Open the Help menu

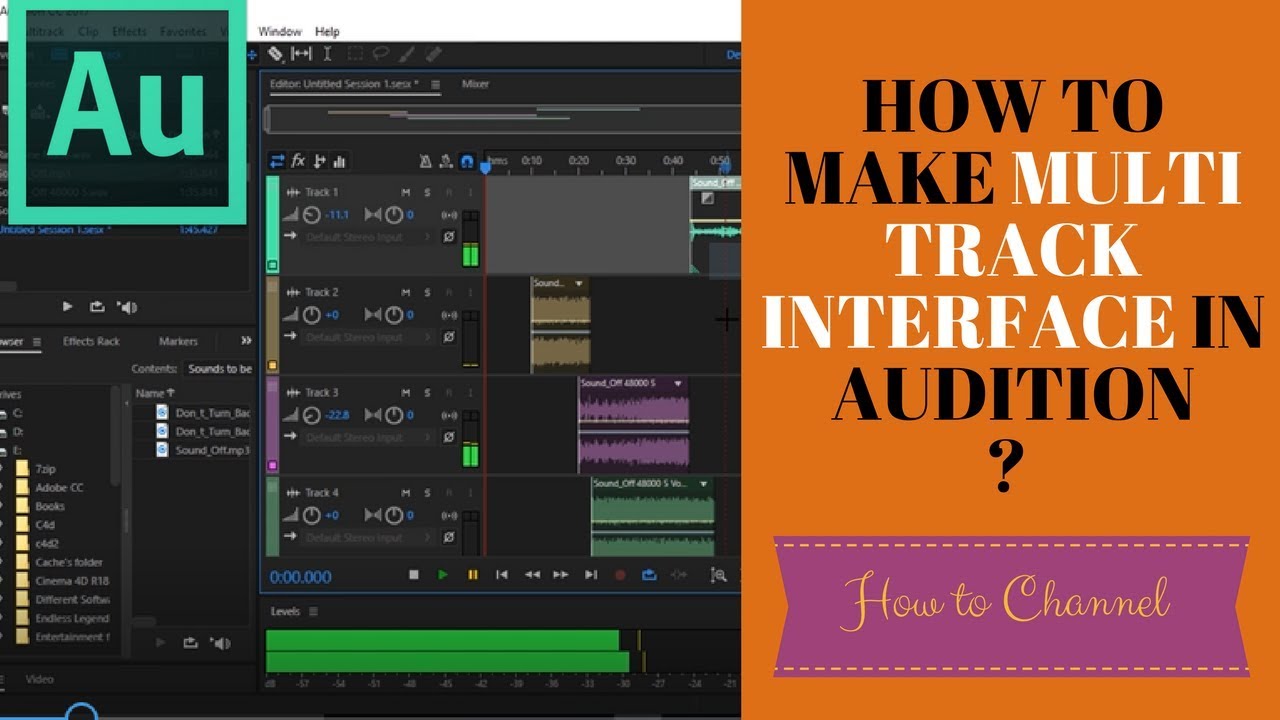point(327,31)
